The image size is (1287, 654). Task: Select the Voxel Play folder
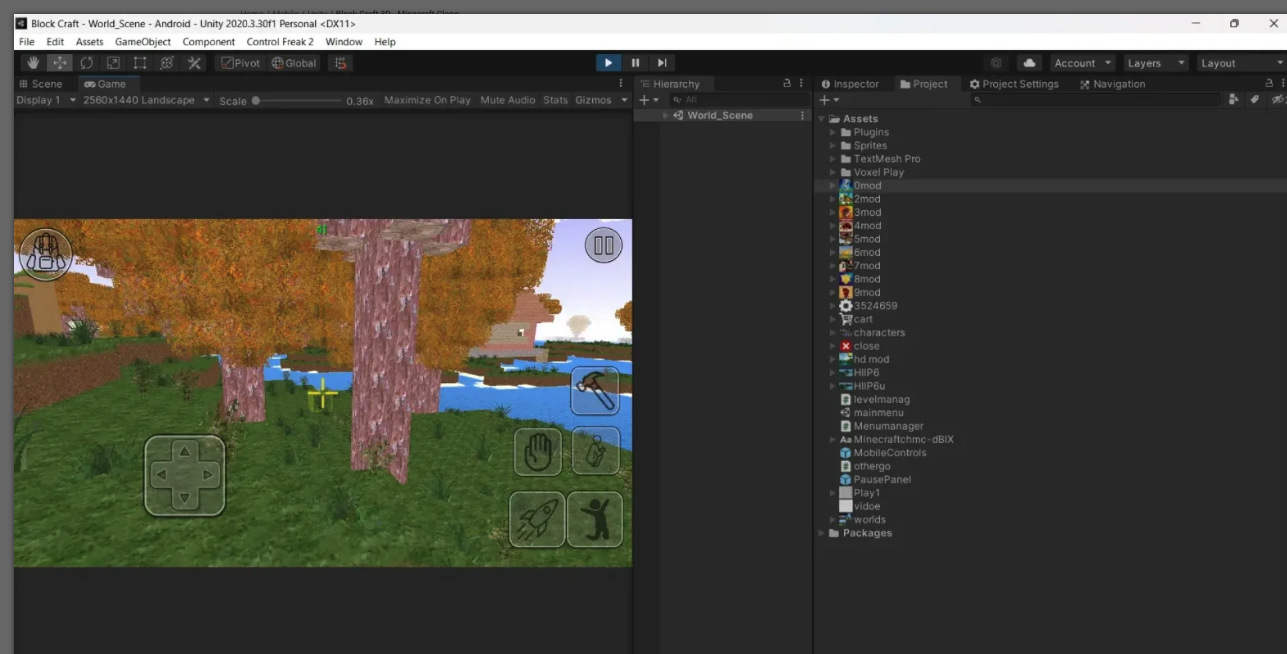(x=871, y=172)
